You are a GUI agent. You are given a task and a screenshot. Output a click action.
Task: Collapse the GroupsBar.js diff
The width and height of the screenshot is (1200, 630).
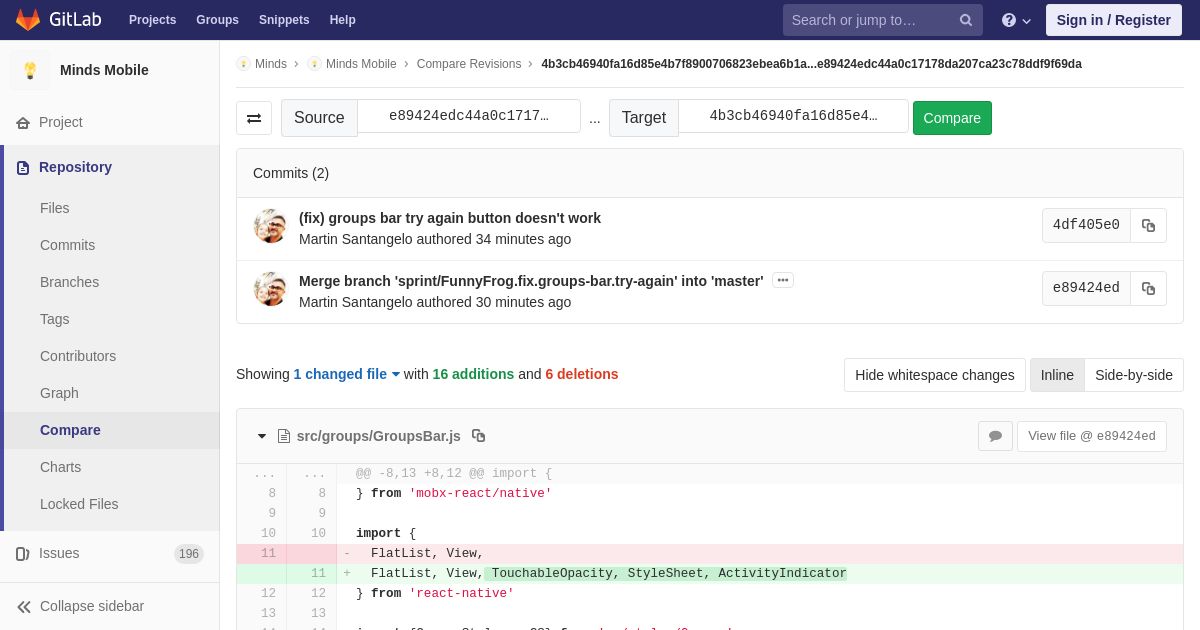262,436
